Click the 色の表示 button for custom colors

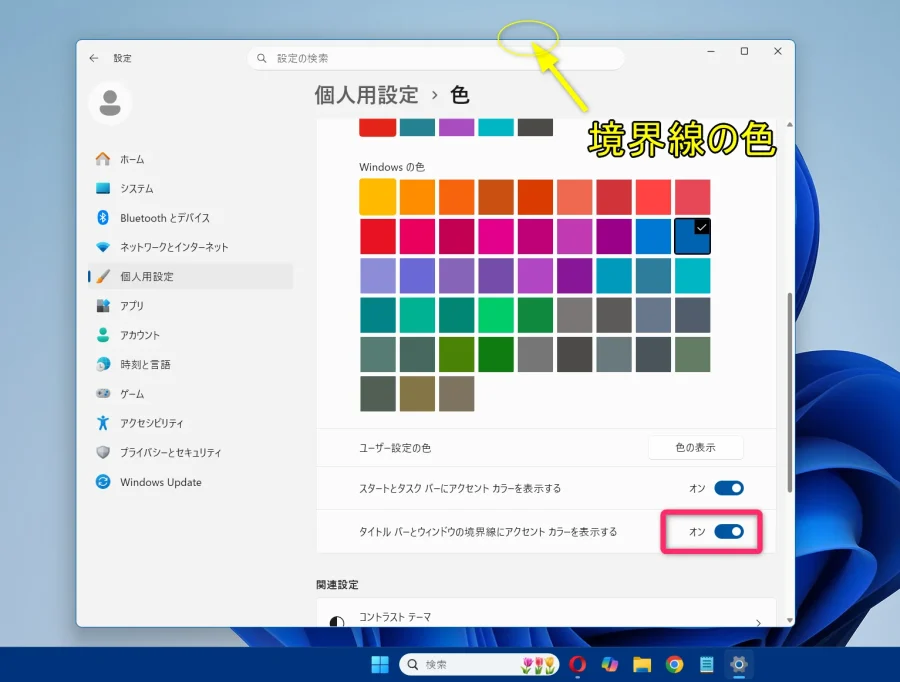click(x=695, y=447)
